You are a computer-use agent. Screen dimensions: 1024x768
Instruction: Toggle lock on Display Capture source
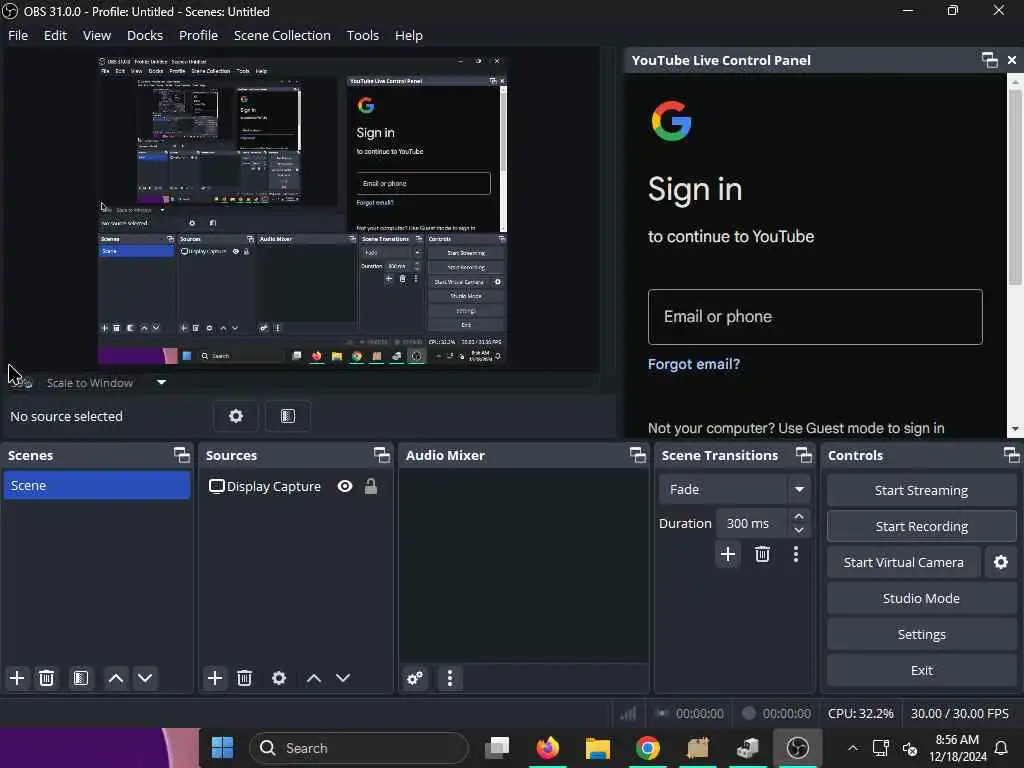371,486
